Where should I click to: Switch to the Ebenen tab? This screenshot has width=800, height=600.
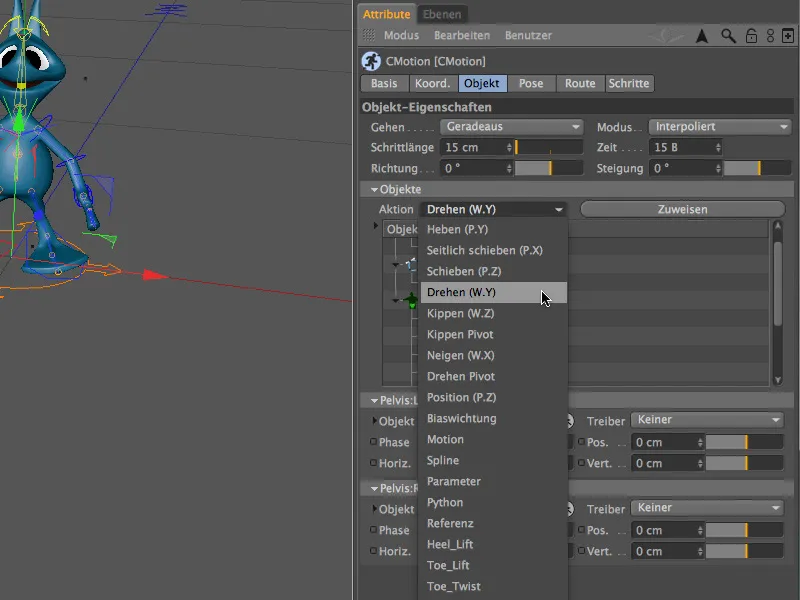tap(442, 14)
